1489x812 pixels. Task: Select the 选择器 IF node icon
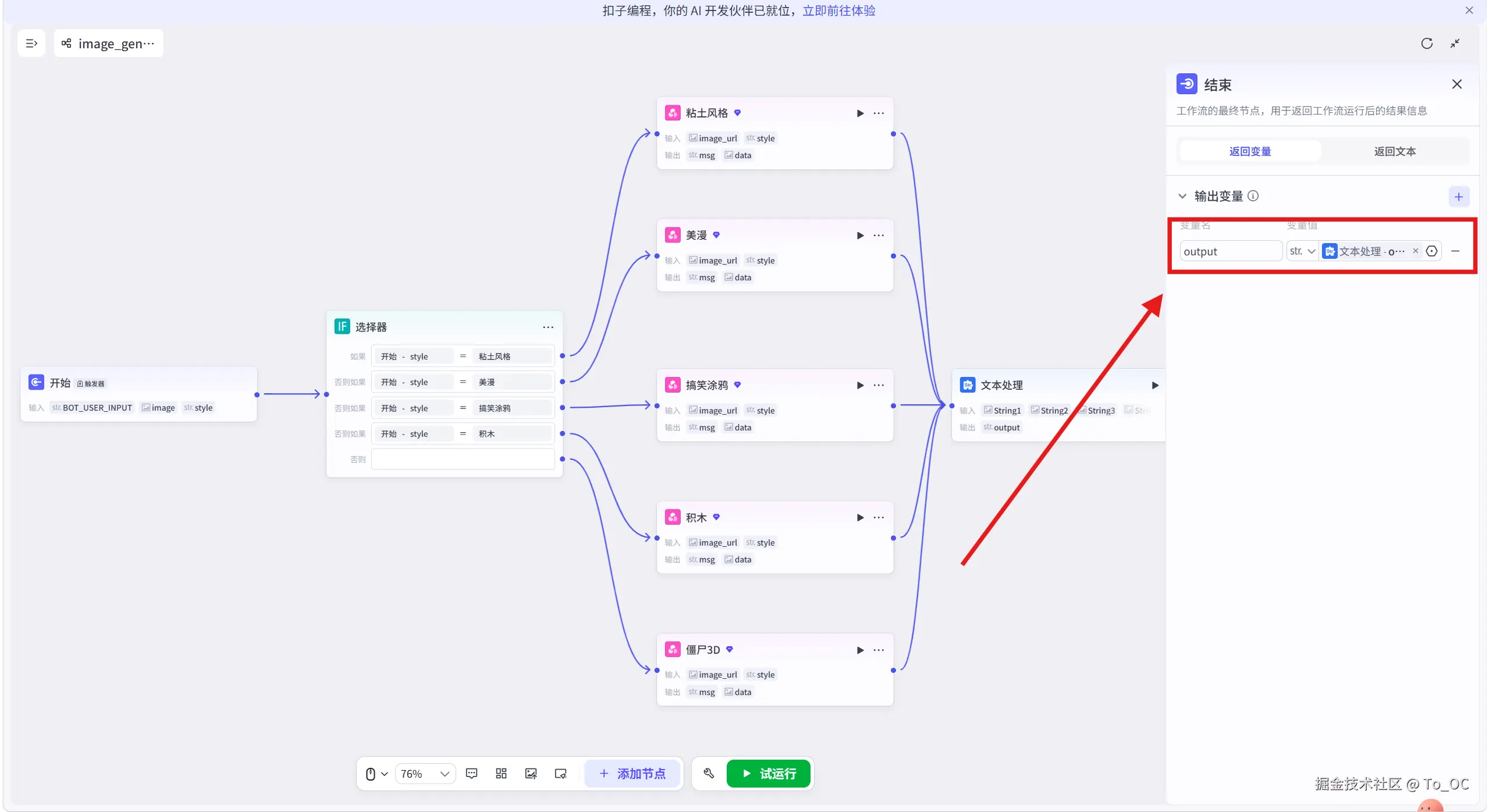coord(342,326)
